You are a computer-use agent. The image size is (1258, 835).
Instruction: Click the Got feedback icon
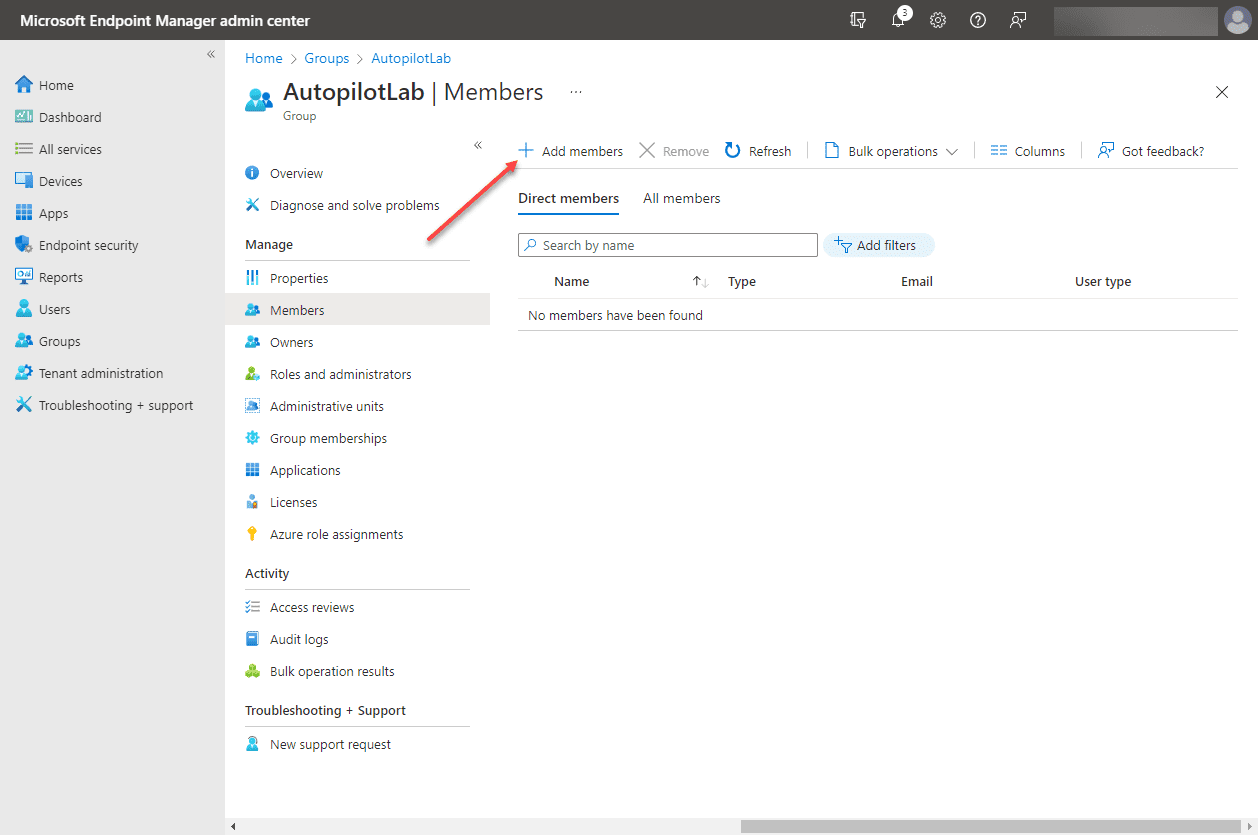click(1105, 150)
